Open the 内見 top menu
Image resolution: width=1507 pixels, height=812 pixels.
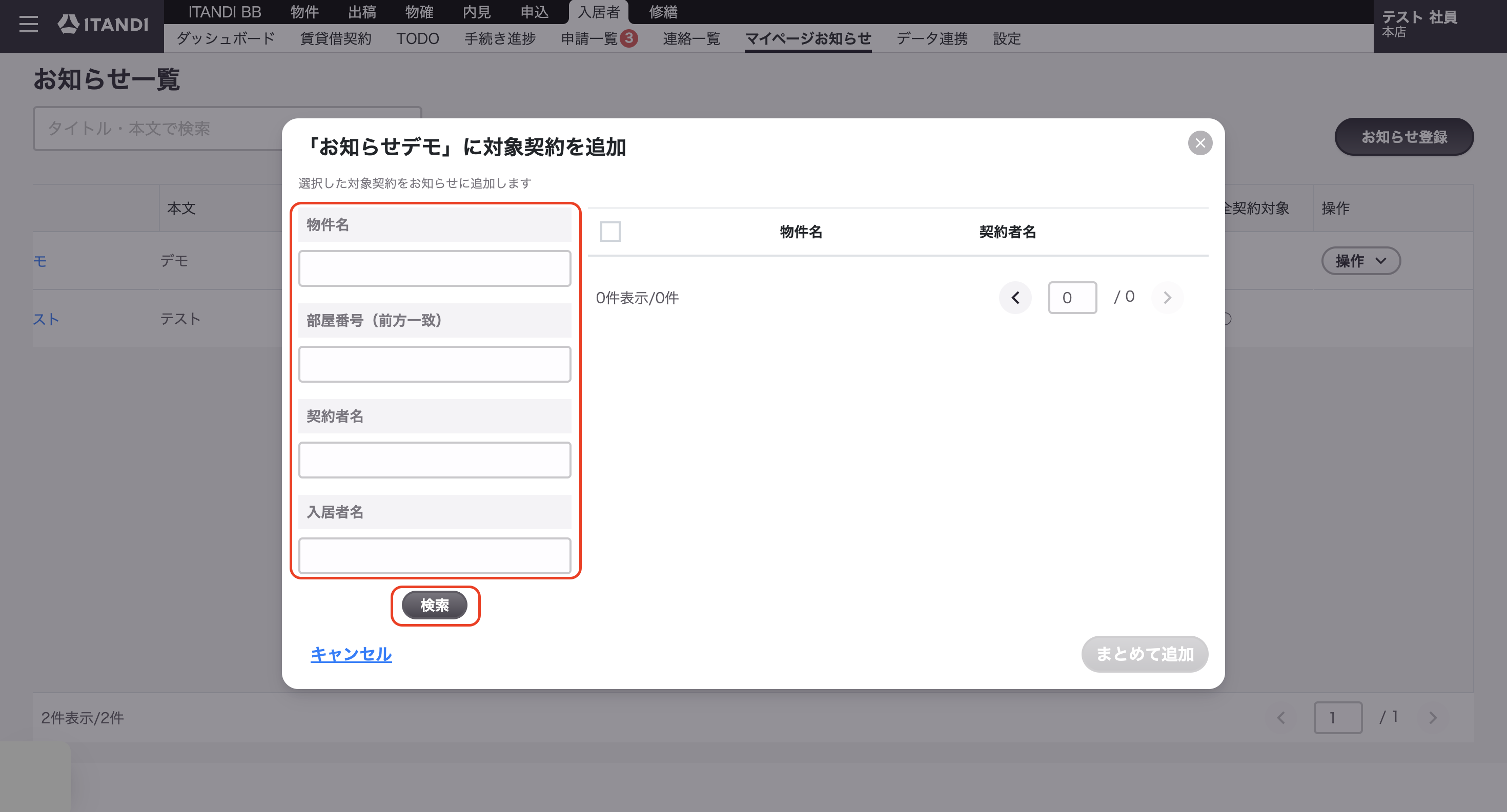pyautogui.click(x=477, y=12)
